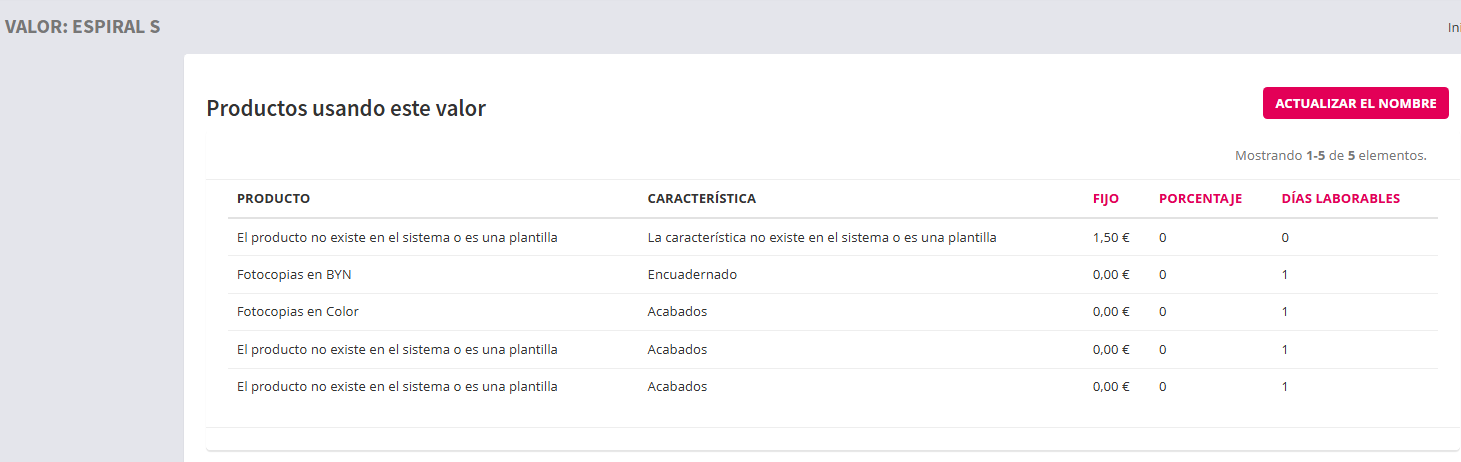The height and width of the screenshot is (462, 1461).
Task: Click the CARACTERÍSTICA column header
Action: [701, 198]
